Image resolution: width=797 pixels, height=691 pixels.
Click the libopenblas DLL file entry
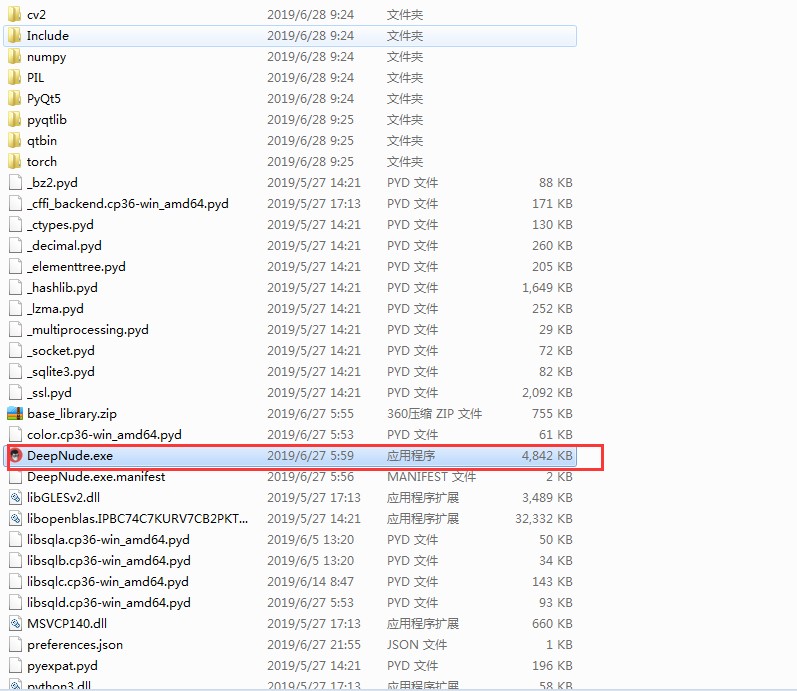pos(137,519)
